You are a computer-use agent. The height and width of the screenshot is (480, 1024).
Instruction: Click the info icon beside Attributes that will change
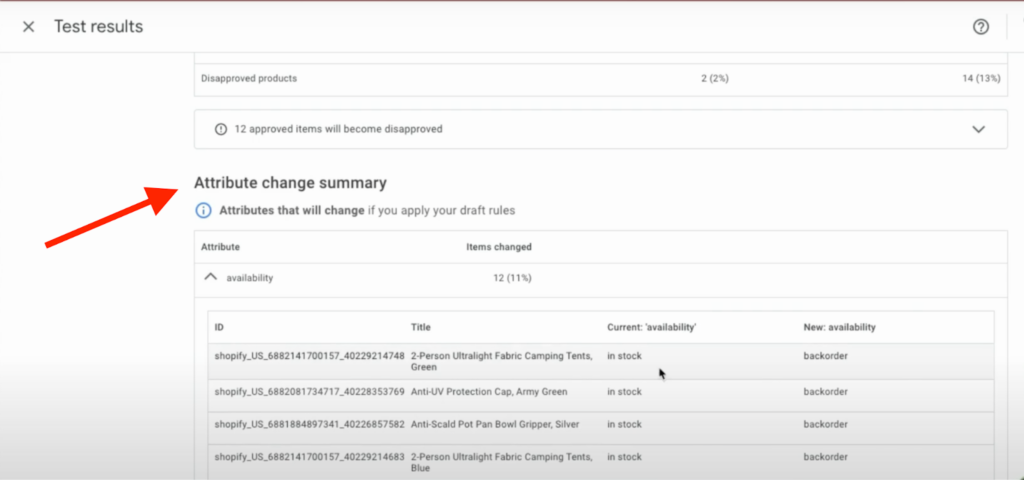(204, 211)
